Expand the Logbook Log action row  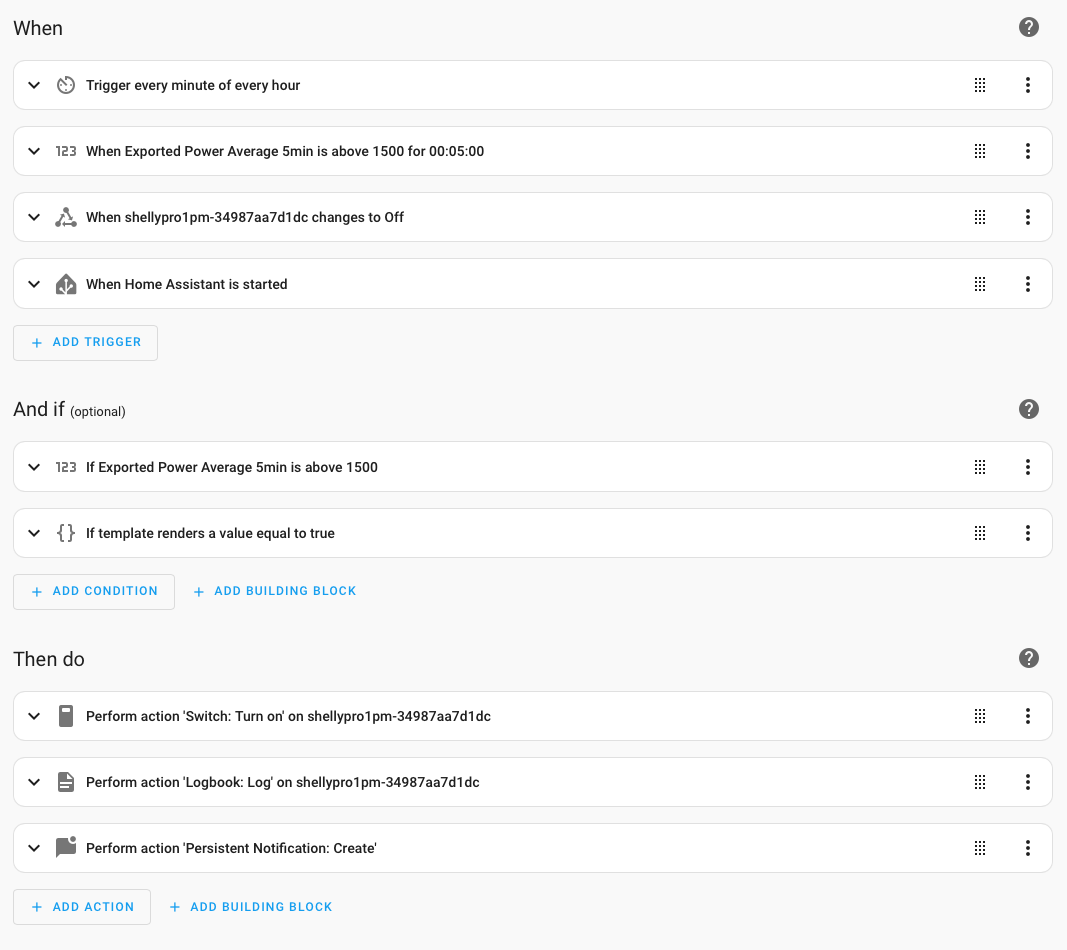pyautogui.click(x=34, y=782)
